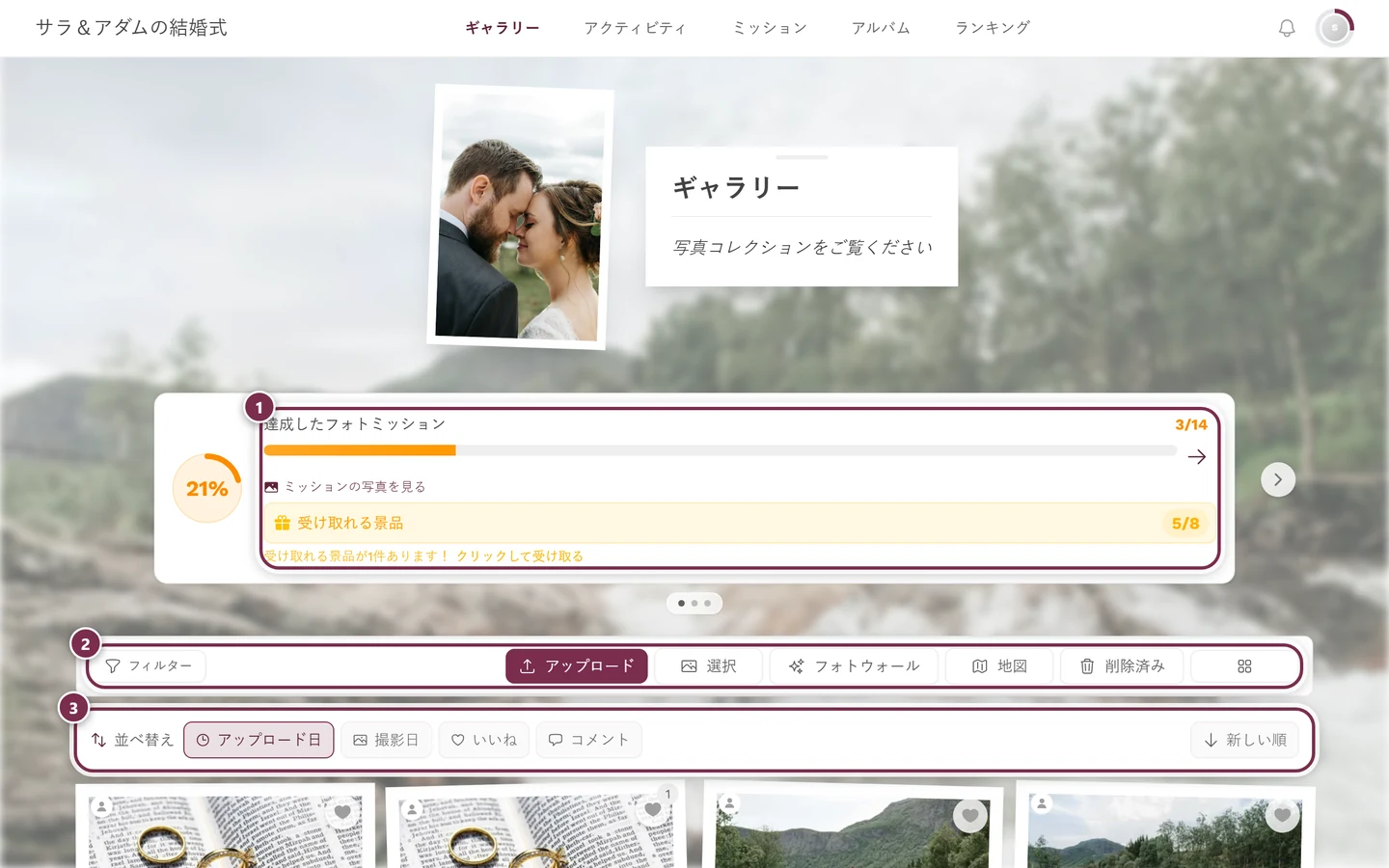Toggle 選択 mode

point(709,666)
